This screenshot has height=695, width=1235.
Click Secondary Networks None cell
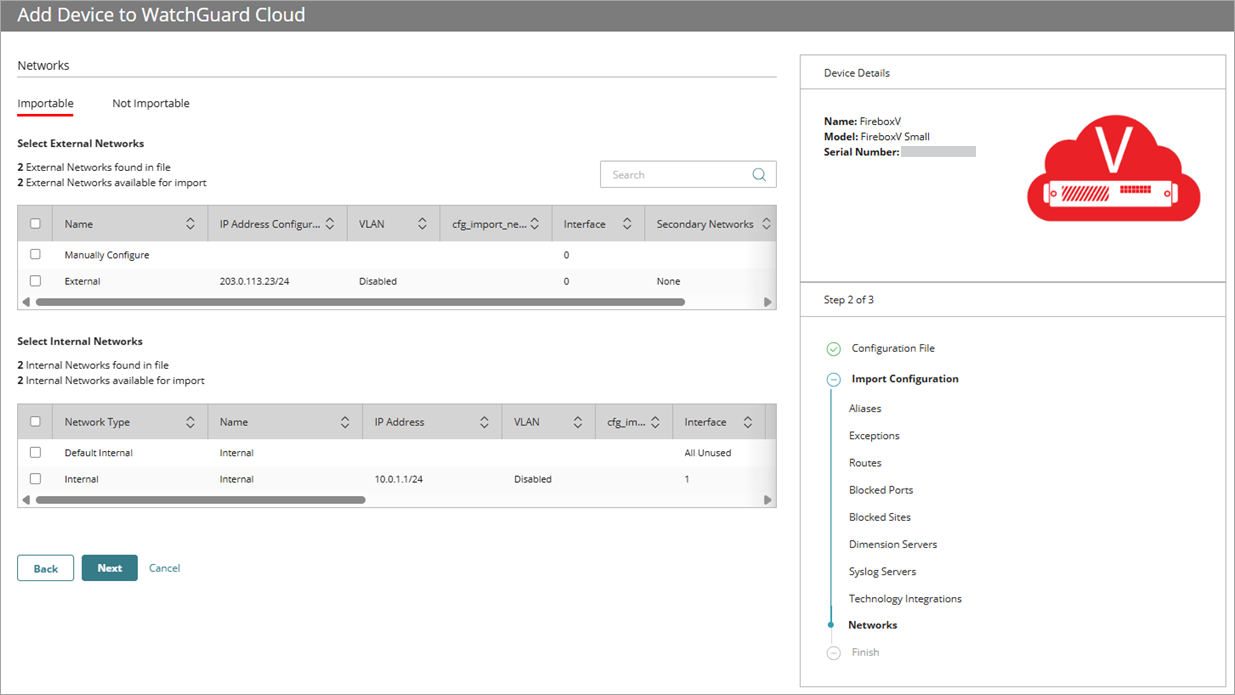point(669,282)
